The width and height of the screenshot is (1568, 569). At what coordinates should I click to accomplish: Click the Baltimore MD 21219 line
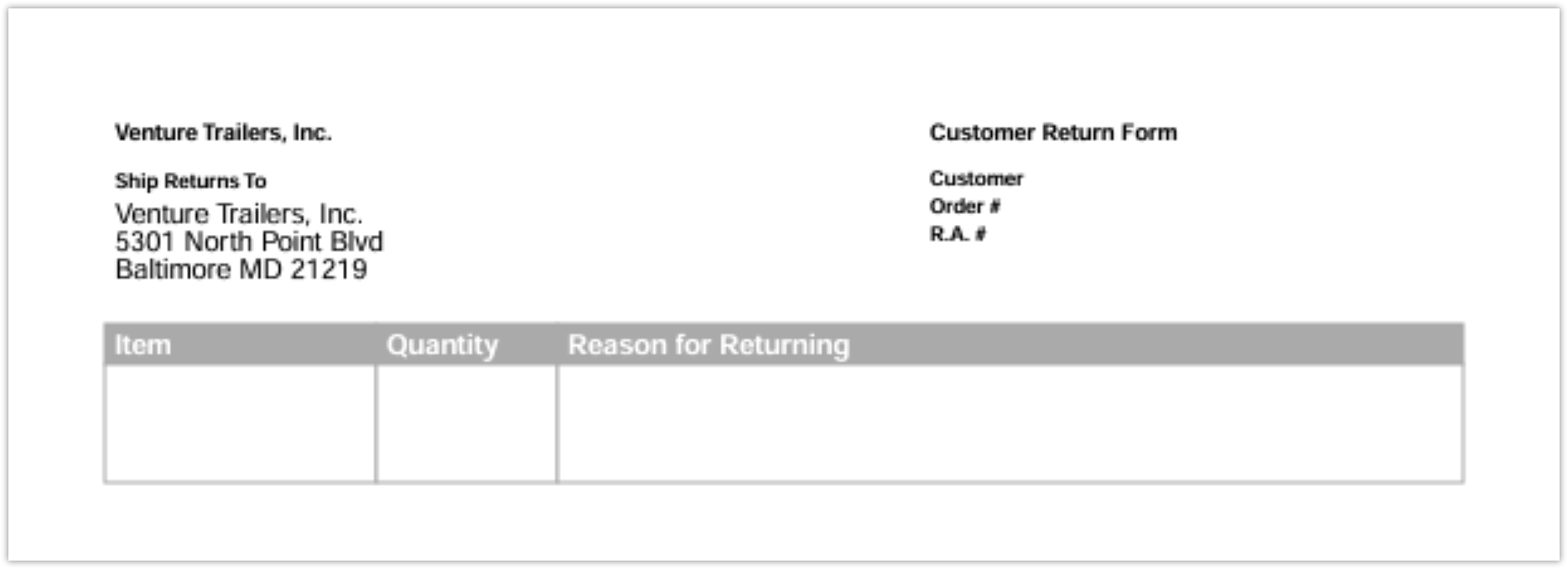[x=241, y=269]
